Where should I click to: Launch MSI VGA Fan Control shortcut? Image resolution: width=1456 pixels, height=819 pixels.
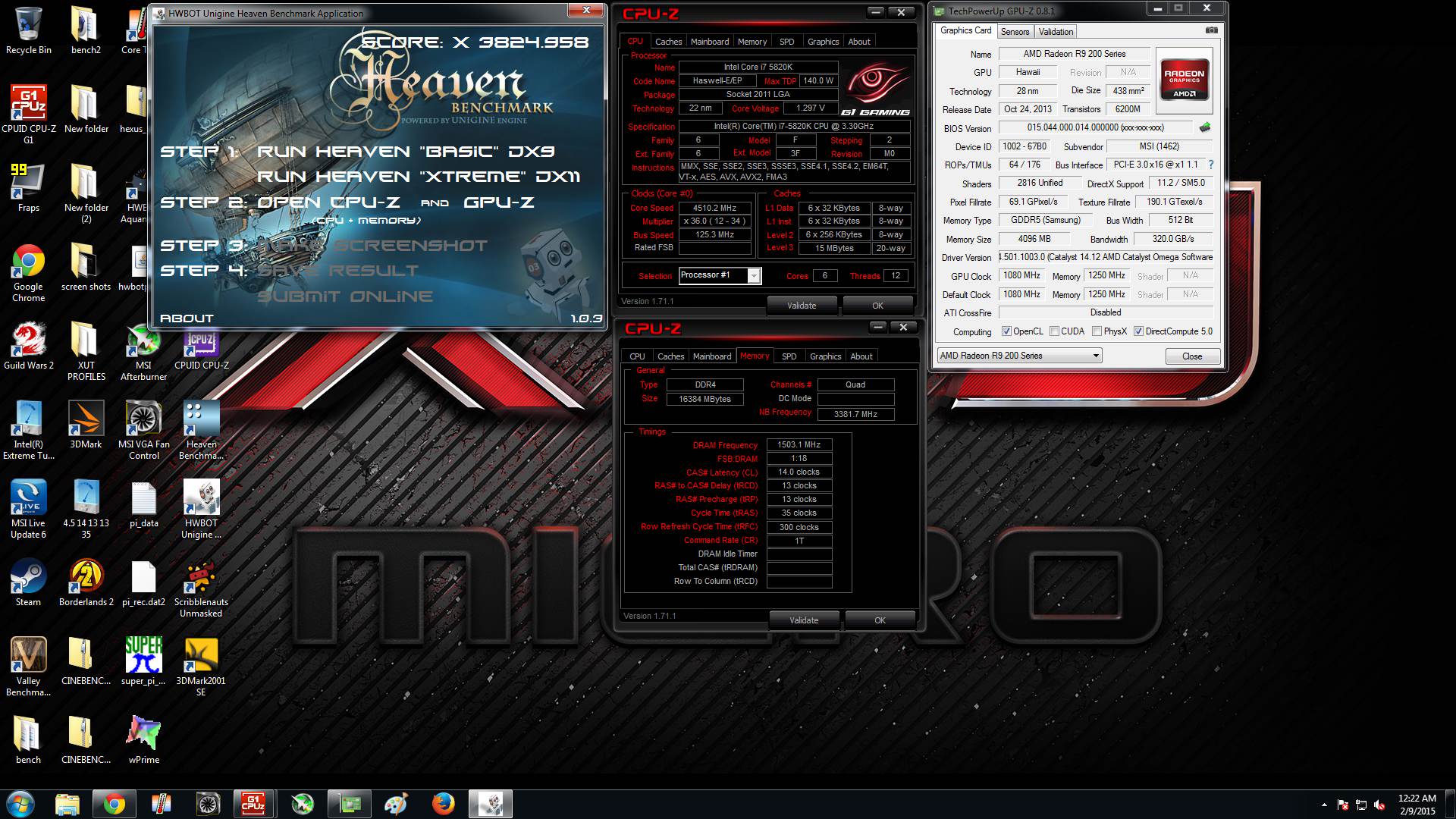click(x=143, y=430)
